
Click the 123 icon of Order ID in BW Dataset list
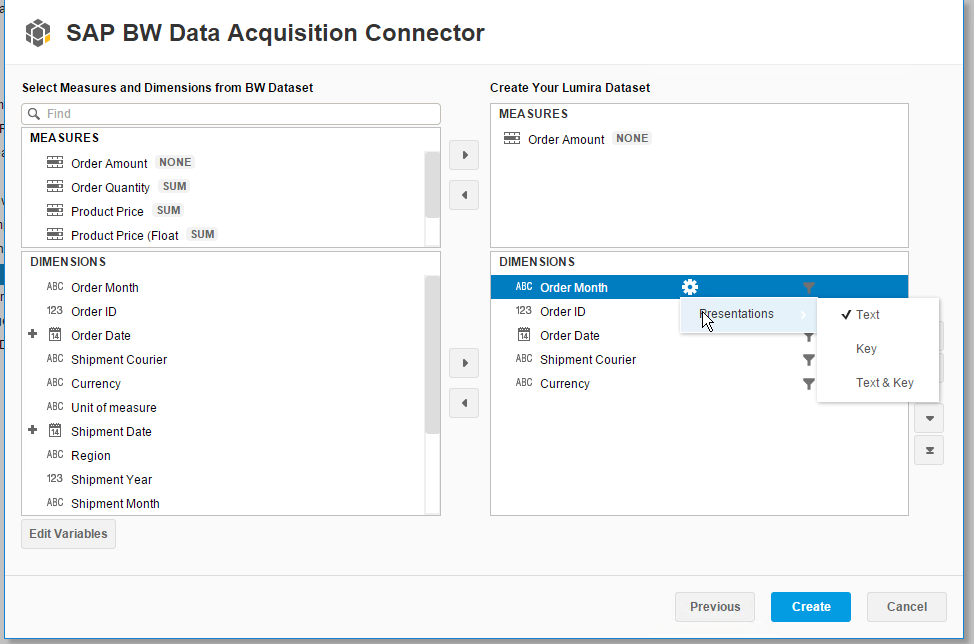click(55, 311)
